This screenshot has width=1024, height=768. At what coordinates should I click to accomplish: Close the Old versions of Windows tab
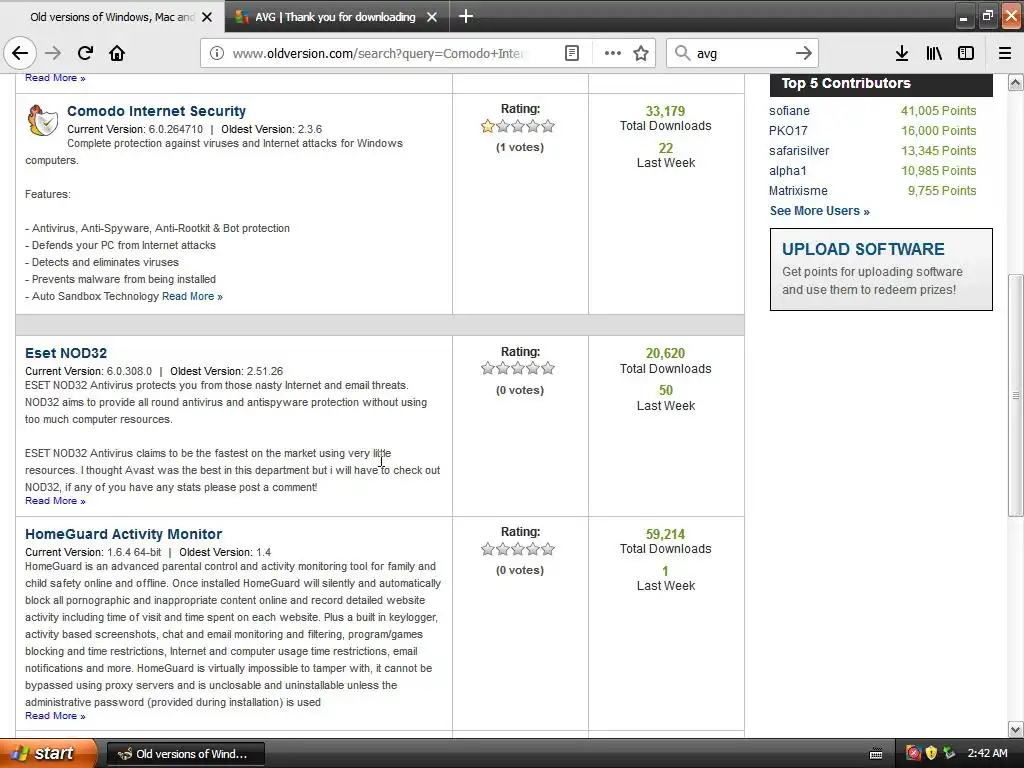pyautogui.click(x=207, y=17)
